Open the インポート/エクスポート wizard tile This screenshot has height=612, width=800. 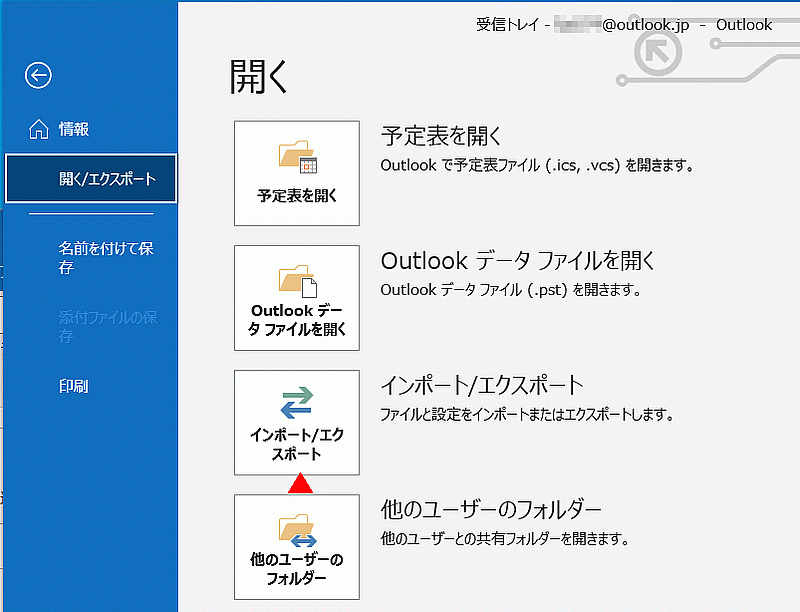click(297, 422)
